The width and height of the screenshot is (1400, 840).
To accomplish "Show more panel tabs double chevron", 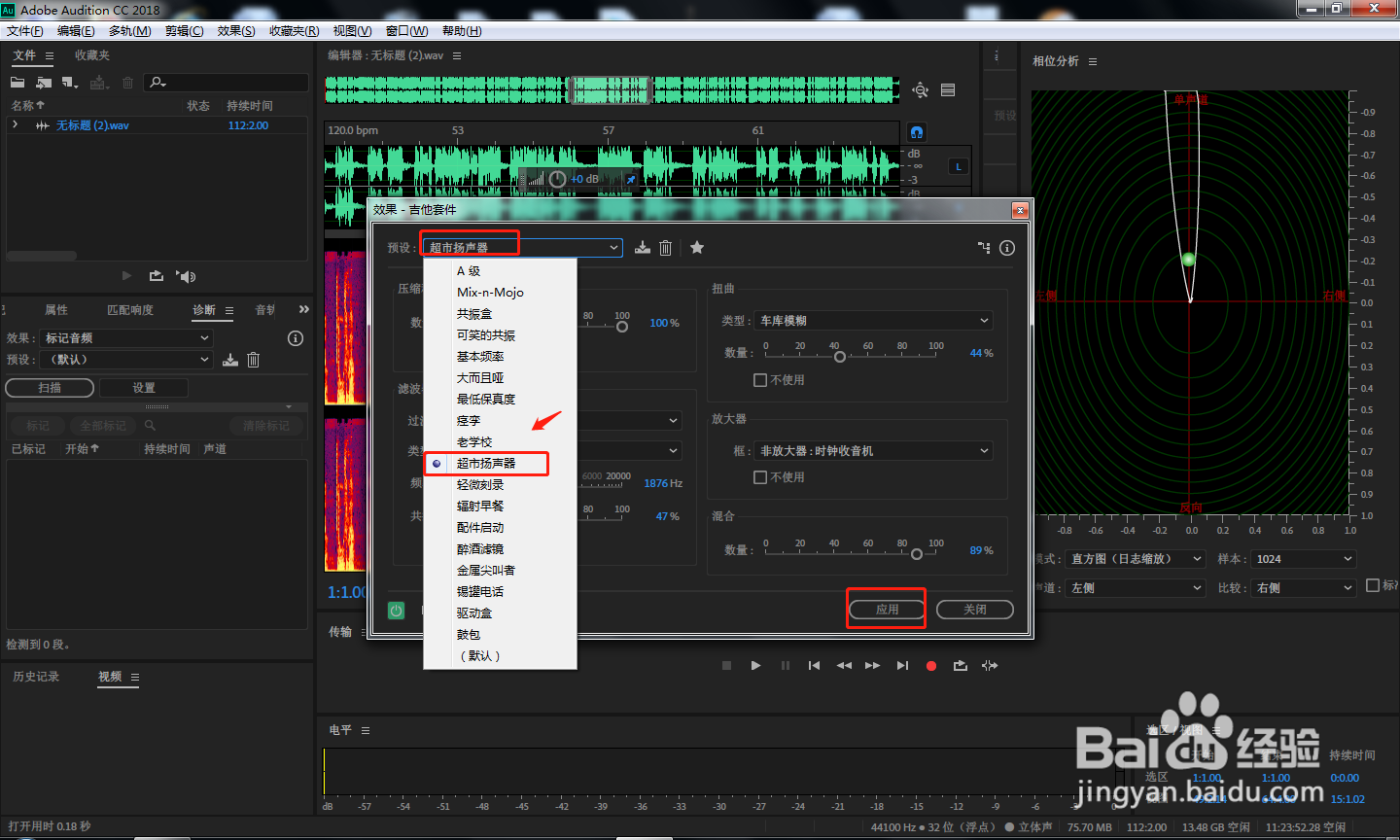I will (303, 309).
